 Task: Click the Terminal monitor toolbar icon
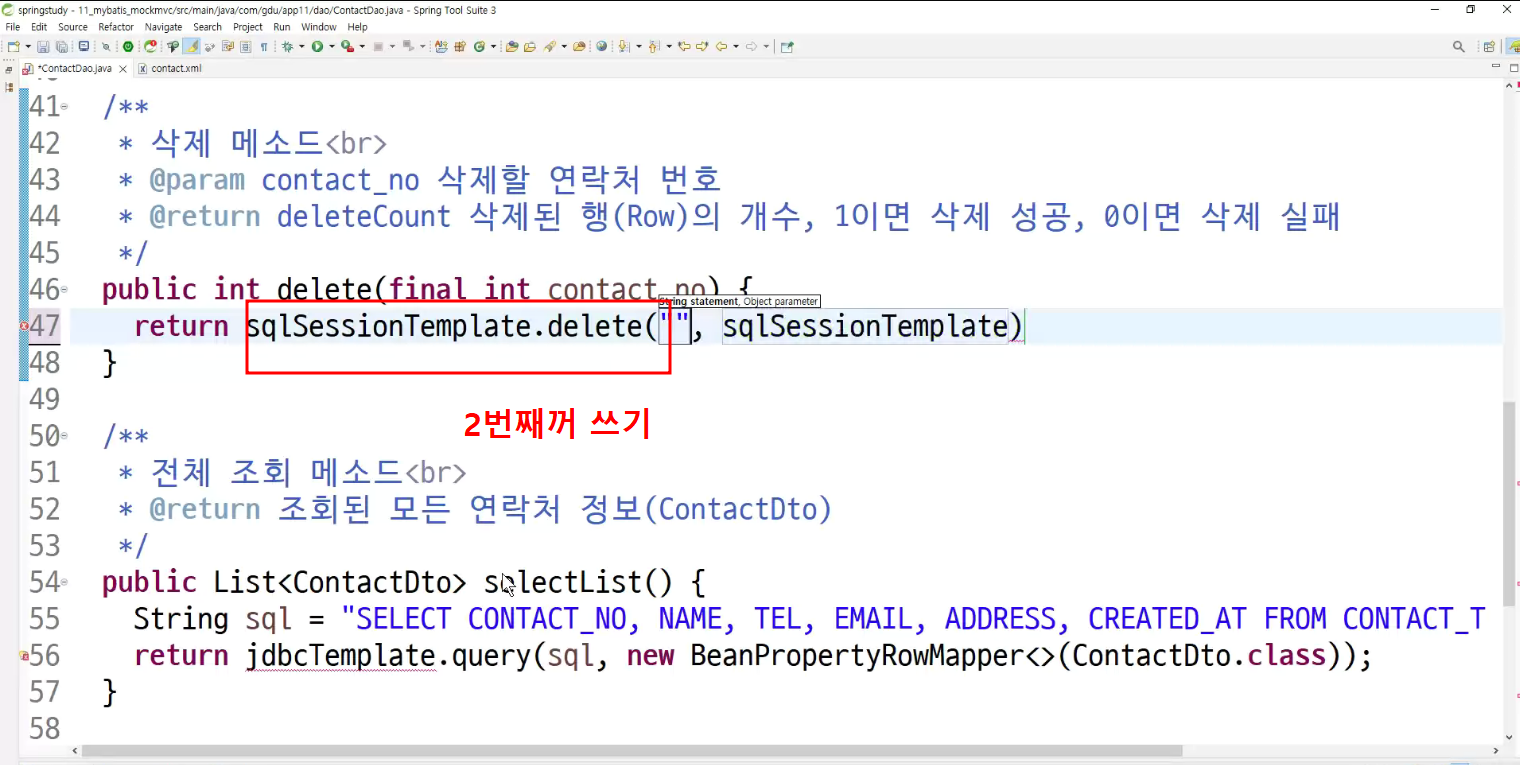pos(83,46)
